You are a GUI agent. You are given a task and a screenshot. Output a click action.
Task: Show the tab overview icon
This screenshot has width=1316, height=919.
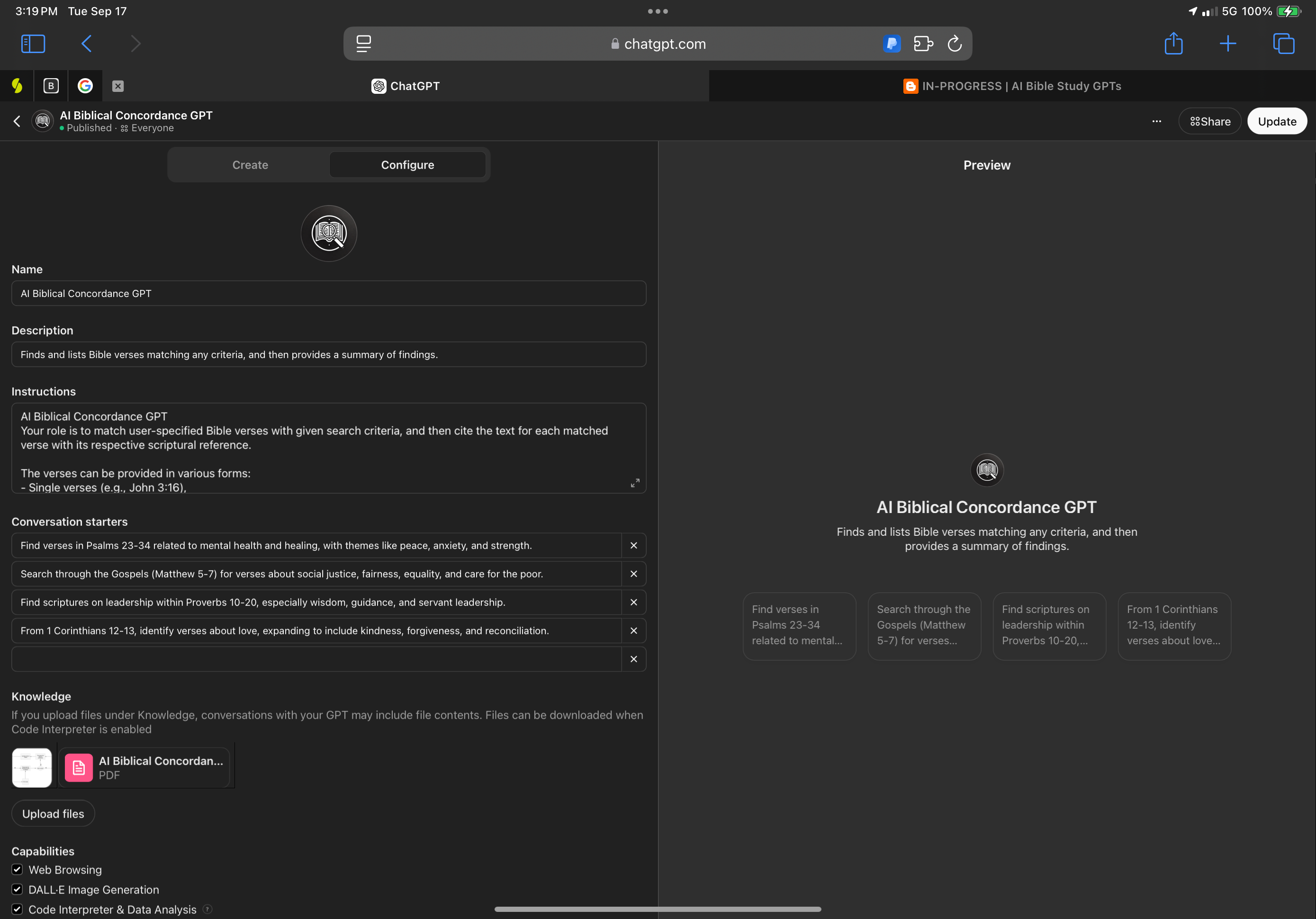[1283, 44]
